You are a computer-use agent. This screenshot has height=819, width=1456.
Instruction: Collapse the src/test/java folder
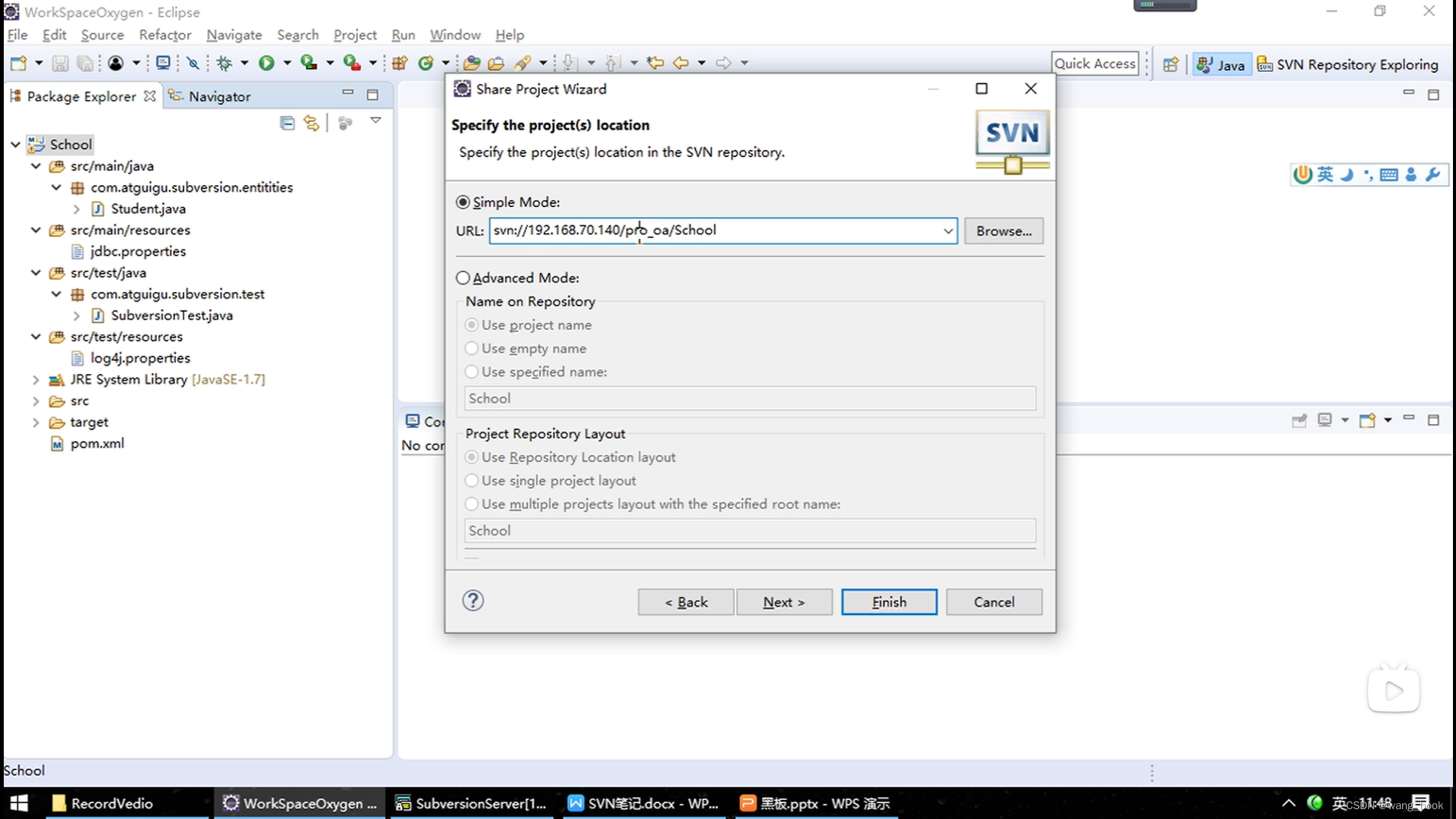[36, 273]
